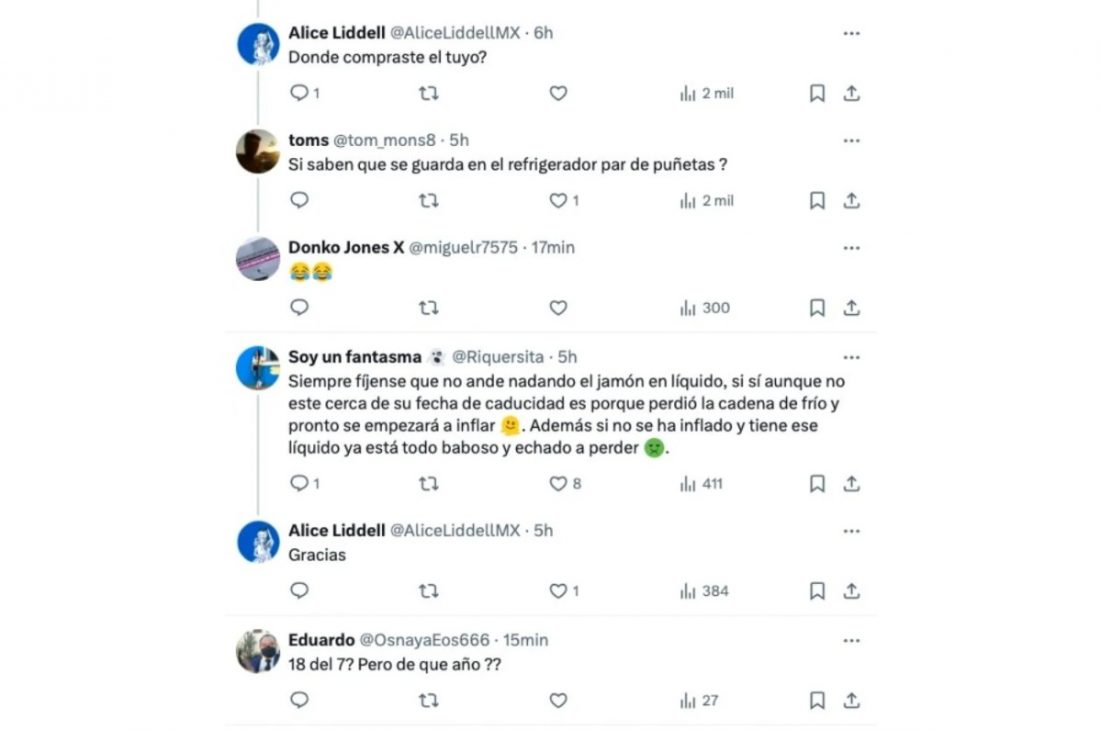1101x730 pixels.
Task: Open the @Riquersita profile handle
Action: point(498,357)
